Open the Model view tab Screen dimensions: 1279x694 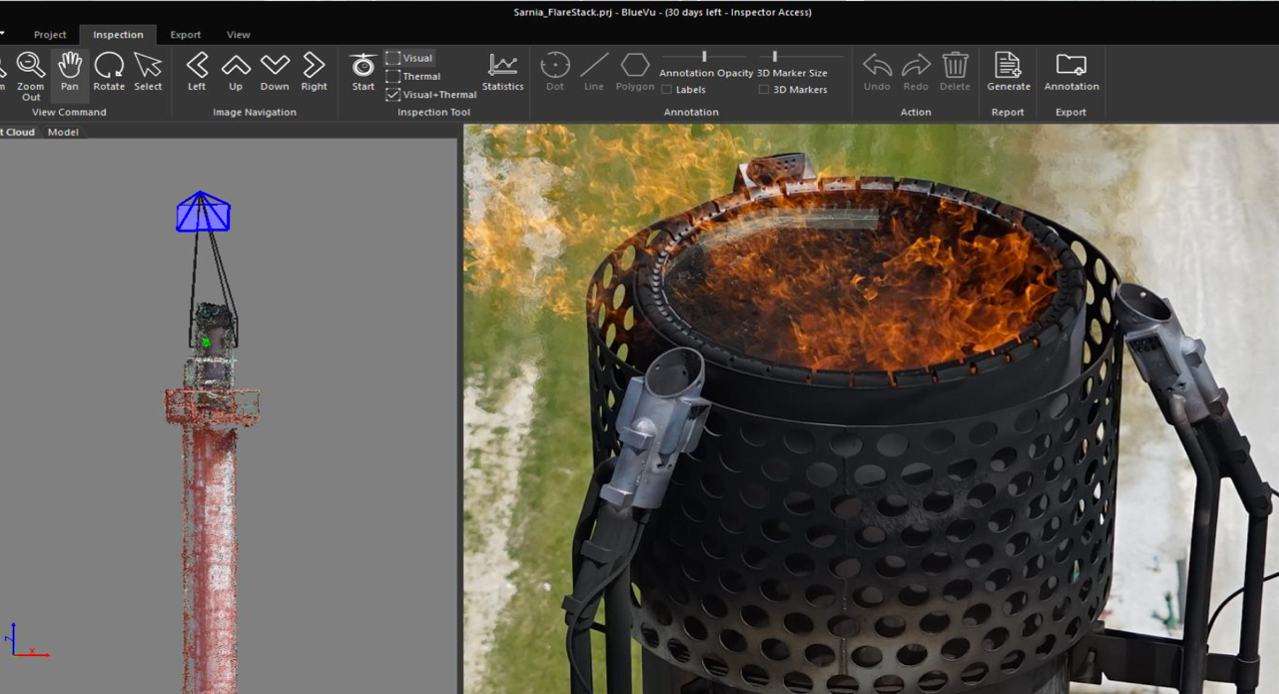63,132
